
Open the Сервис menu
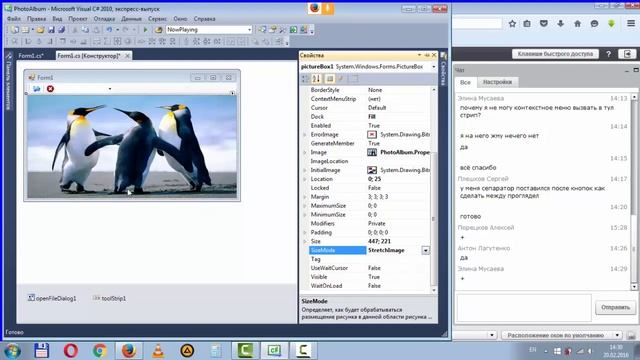coord(157,19)
